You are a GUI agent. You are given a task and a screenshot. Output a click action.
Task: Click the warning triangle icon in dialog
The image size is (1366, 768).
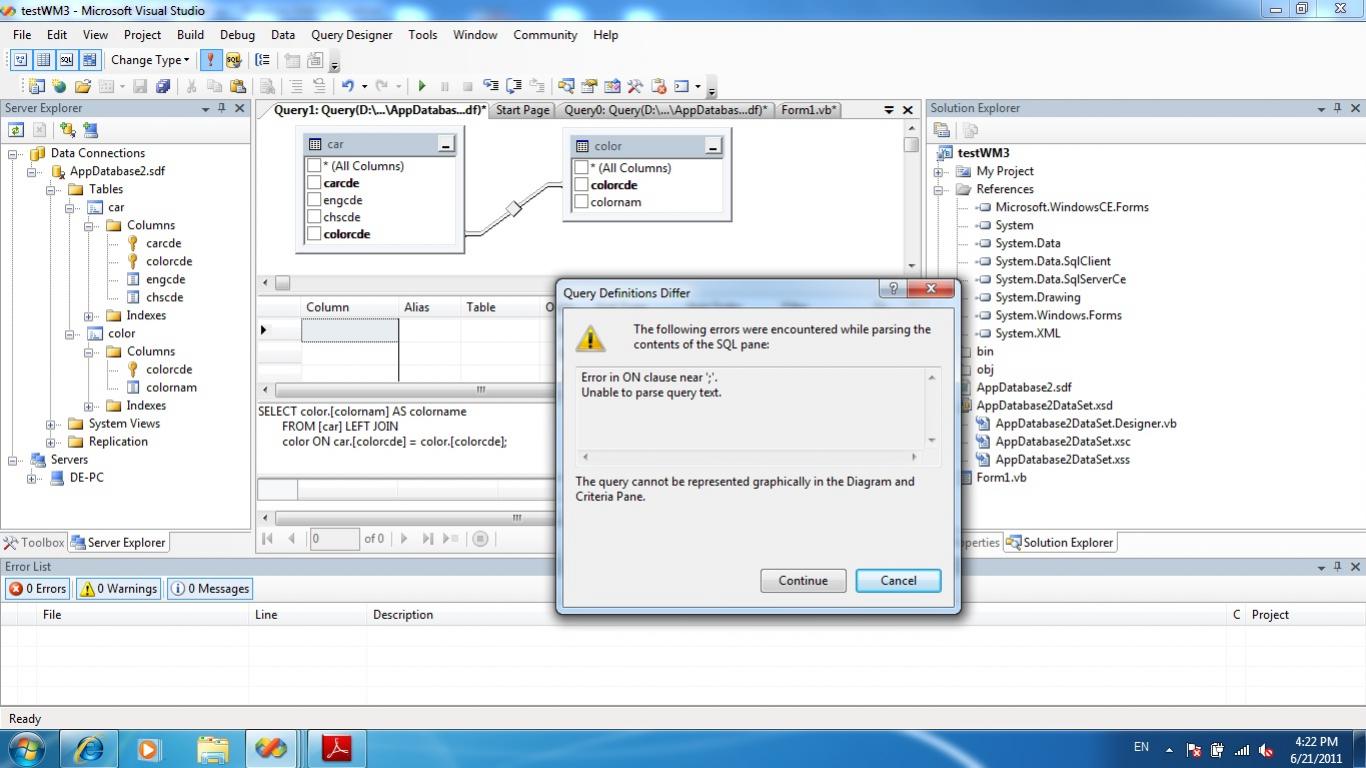pyautogui.click(x=591, y=339)
